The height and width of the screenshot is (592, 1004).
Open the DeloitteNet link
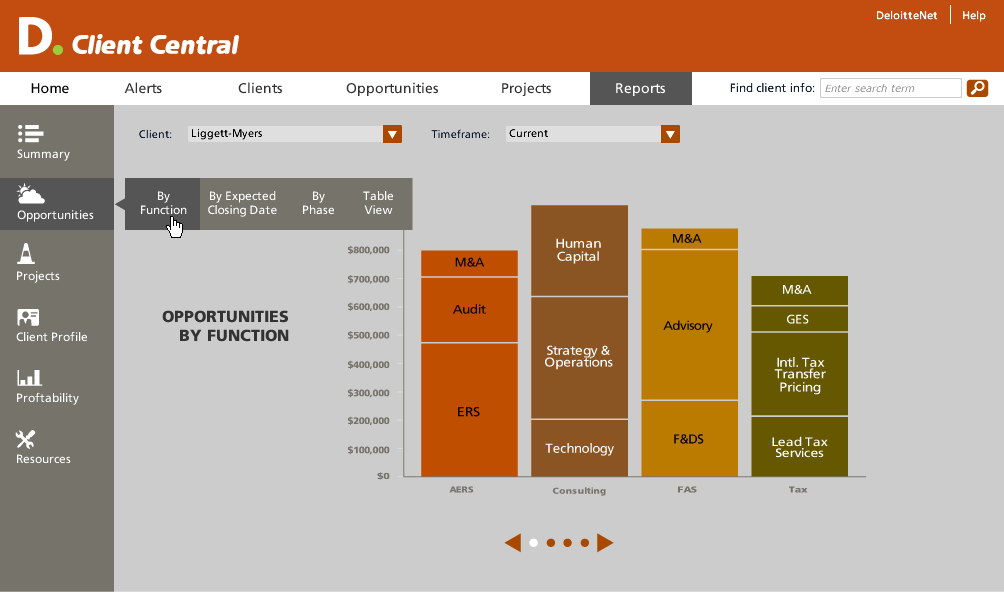907,15
